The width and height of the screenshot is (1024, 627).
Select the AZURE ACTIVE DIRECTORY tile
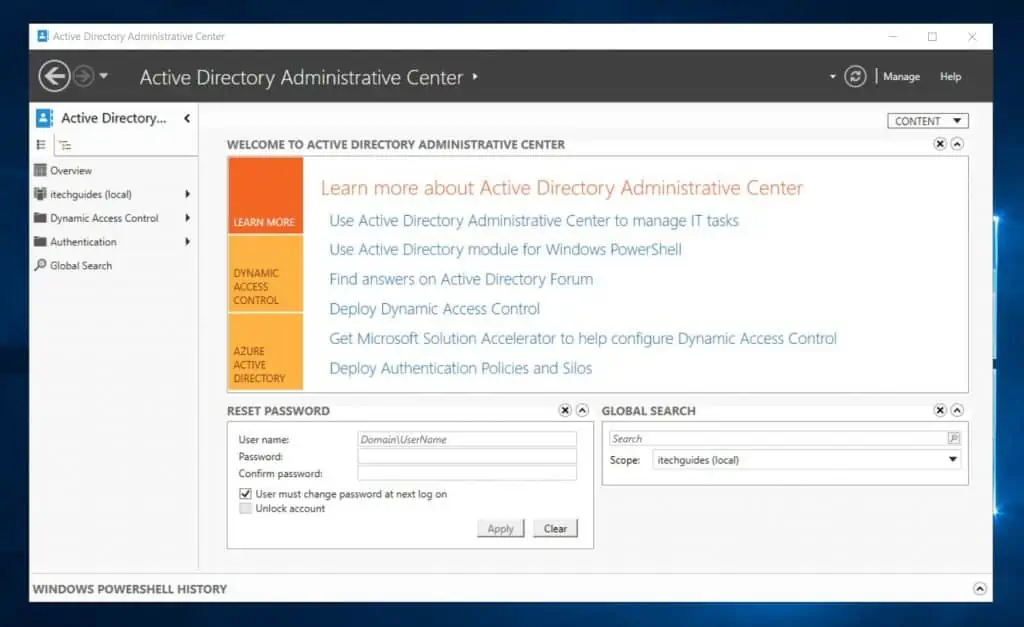265,352
